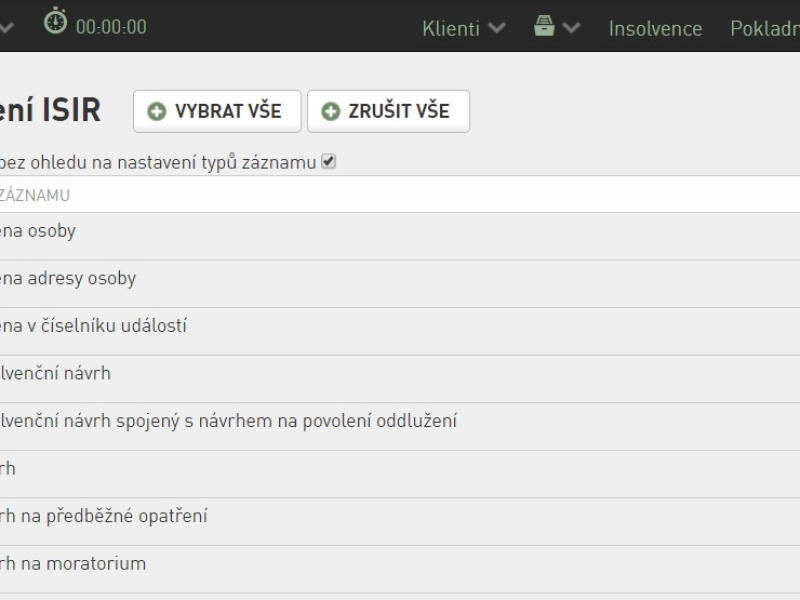800x600 pixels.
Task: Open the Klienti menu
Action: point(451,29)
